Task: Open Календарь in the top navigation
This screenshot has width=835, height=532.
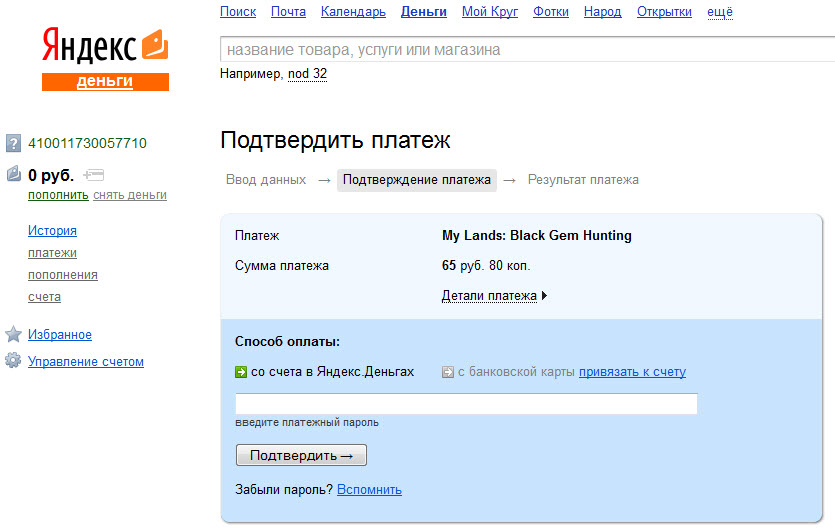Action: pos(353,12)
